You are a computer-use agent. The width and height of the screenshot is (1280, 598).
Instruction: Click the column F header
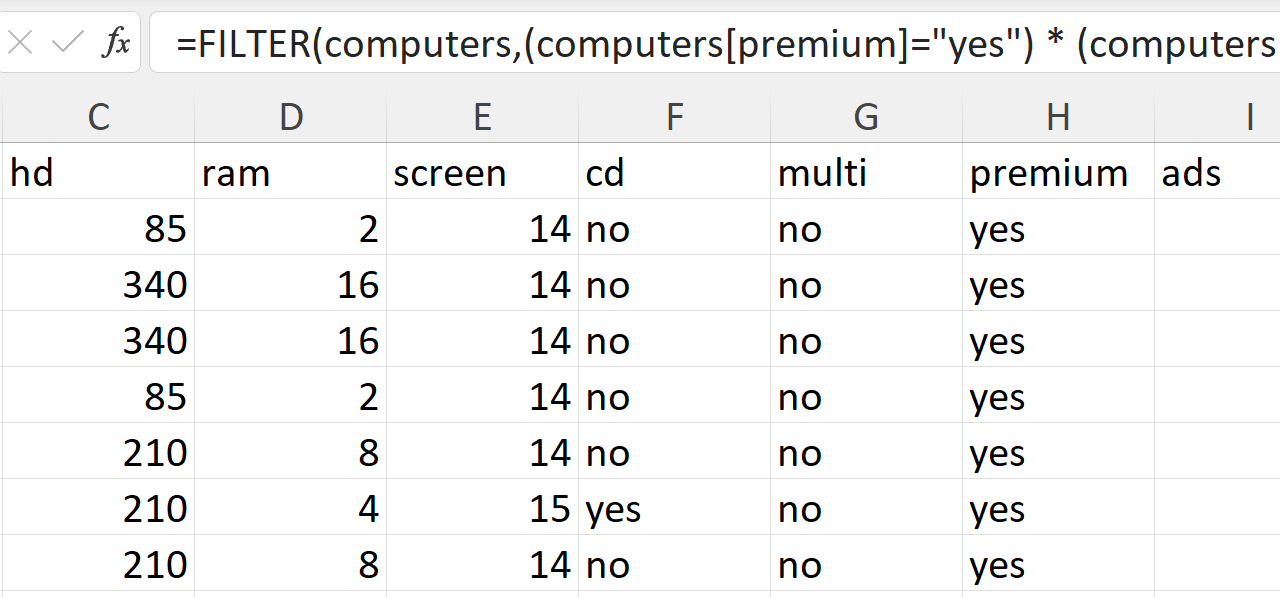click(x=674, y=118)
